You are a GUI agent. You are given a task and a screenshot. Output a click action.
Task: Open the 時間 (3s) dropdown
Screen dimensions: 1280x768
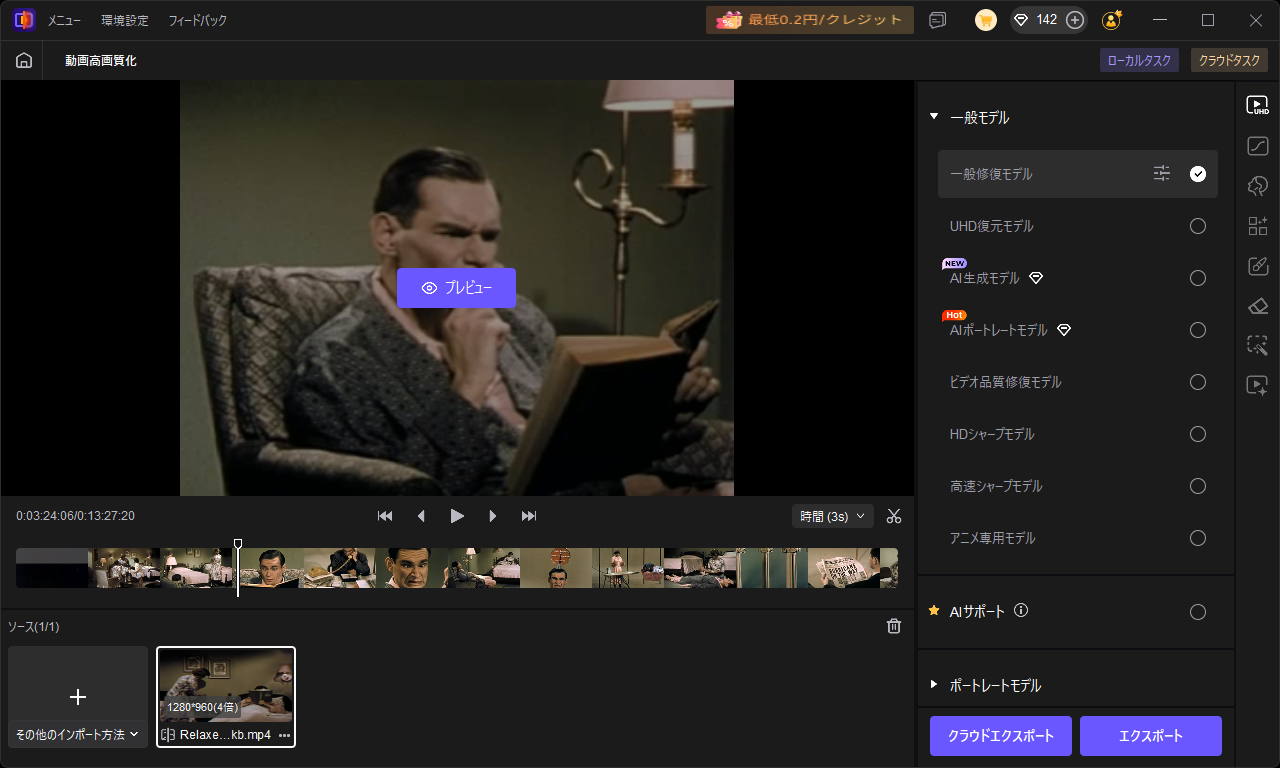833,516
